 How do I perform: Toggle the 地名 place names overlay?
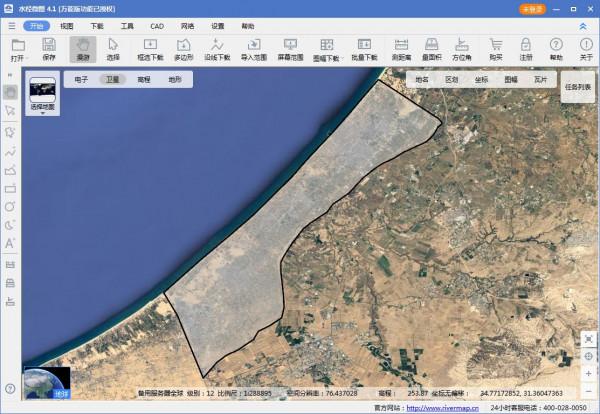(422, 78)
